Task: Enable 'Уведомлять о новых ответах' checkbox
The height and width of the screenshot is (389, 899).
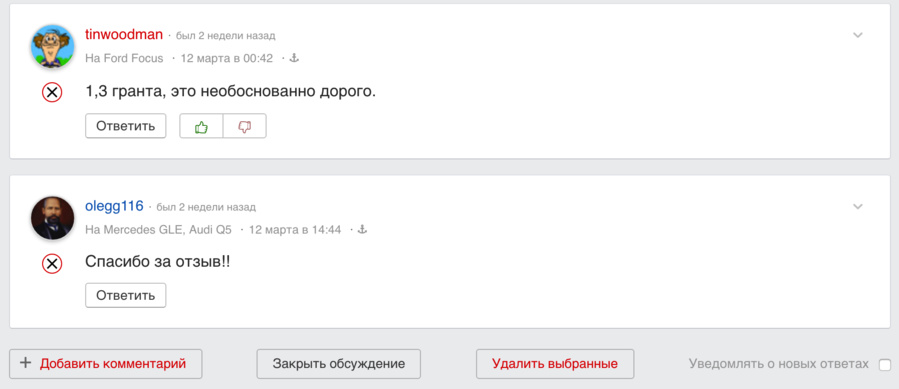Action: [x=885, y=364]
